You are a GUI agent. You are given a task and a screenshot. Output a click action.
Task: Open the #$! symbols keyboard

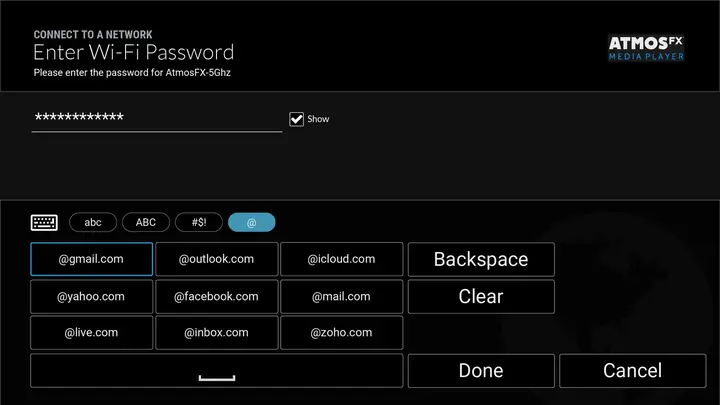point(199,223)
